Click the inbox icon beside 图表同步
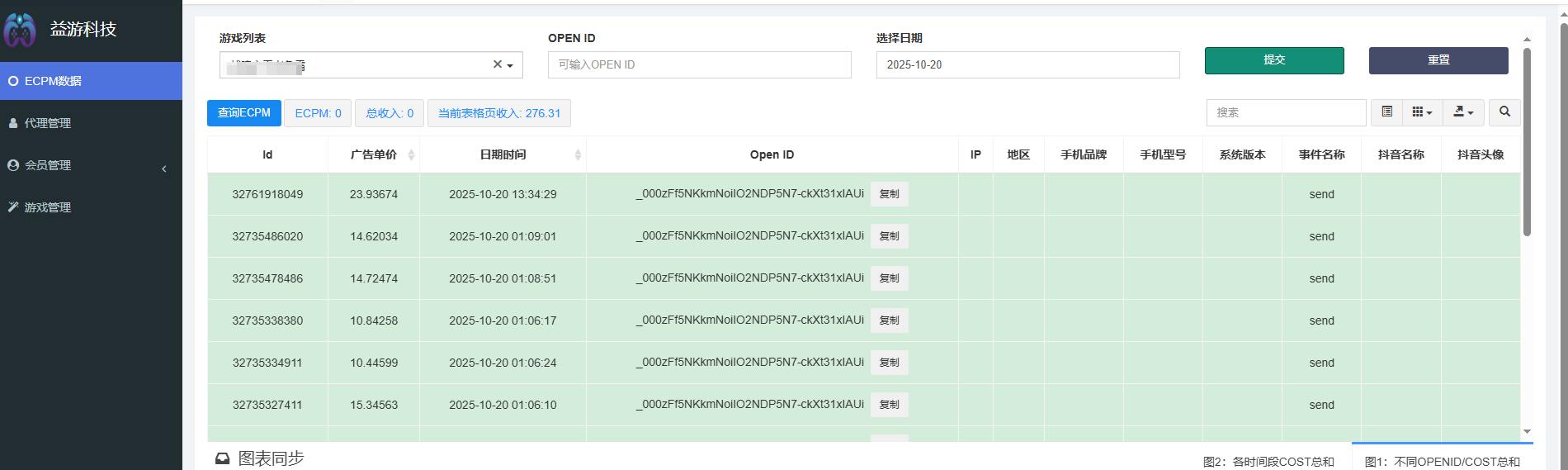The image size is (1568, 470). [222, 458]
